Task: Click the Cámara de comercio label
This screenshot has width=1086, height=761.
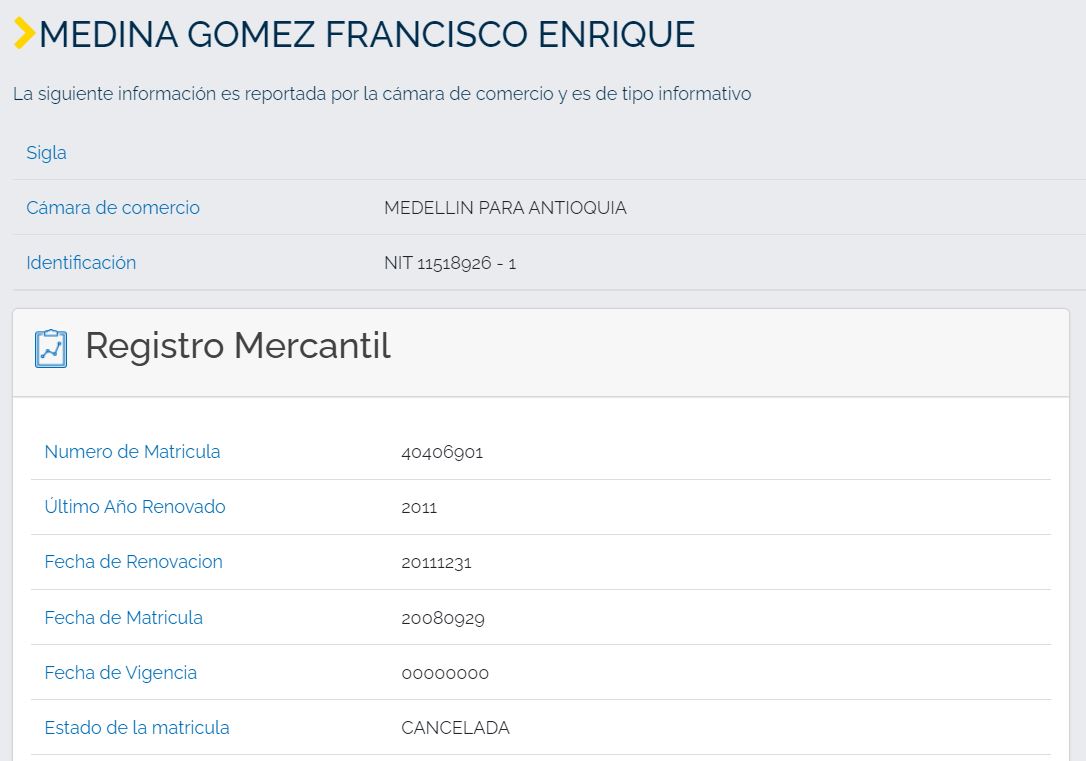Action: click(x=113, y=208)
